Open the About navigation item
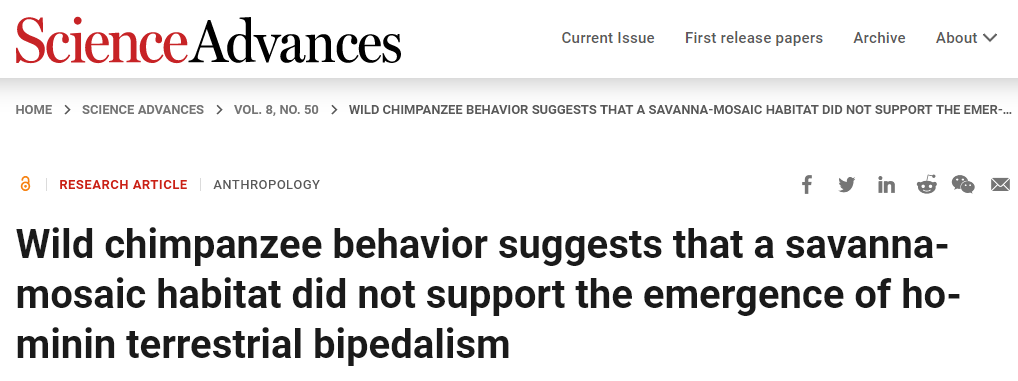Image resolution: width=1018 pixels, height=381 pixels. click(956, 38)
